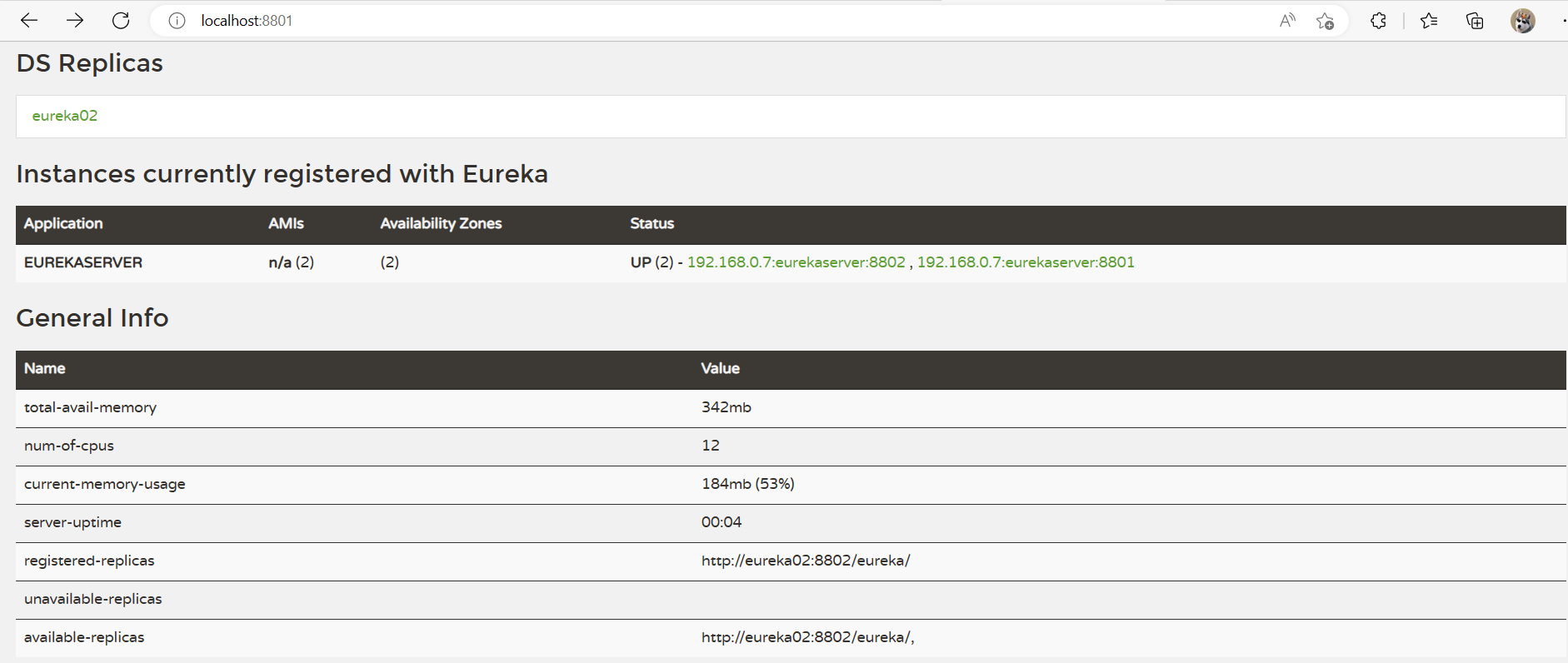The image size is (1568, 663).
Task: Click the "Availability Zones" column header
Action: [441, 223]
